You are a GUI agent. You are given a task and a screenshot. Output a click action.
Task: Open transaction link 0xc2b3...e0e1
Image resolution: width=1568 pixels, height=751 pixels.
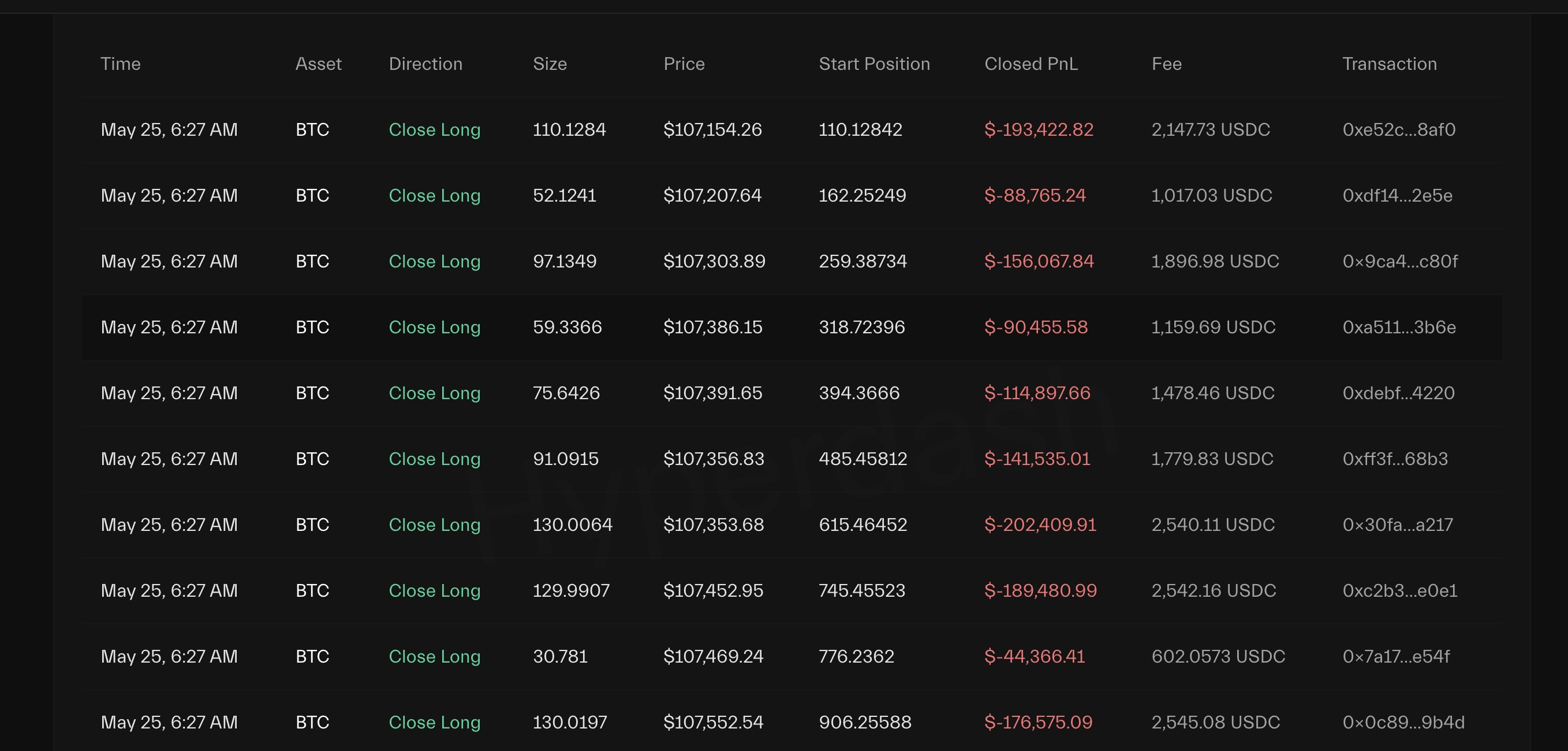(1399, 590)
